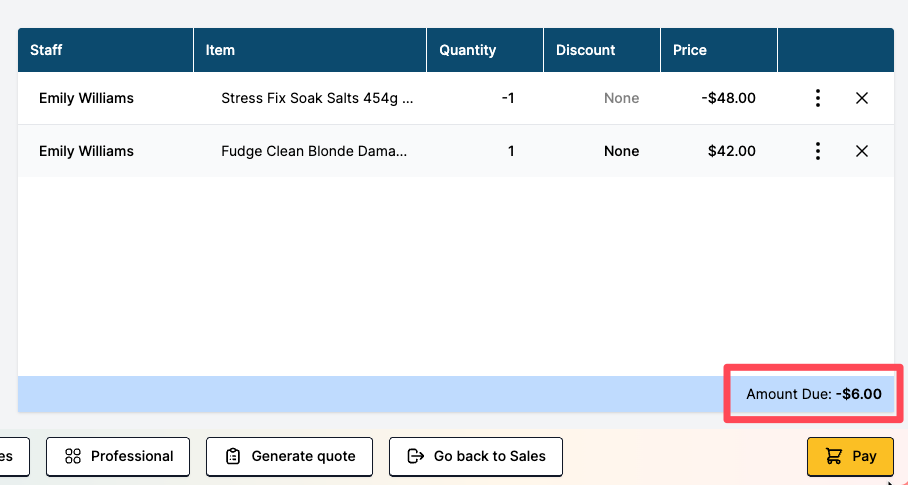Select Emily Williams staff on first row
908x485 pixels.
[86, 98]
